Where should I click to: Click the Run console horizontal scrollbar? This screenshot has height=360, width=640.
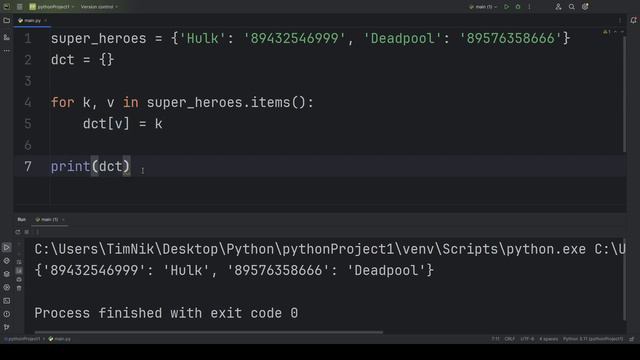tap(209, 332)
